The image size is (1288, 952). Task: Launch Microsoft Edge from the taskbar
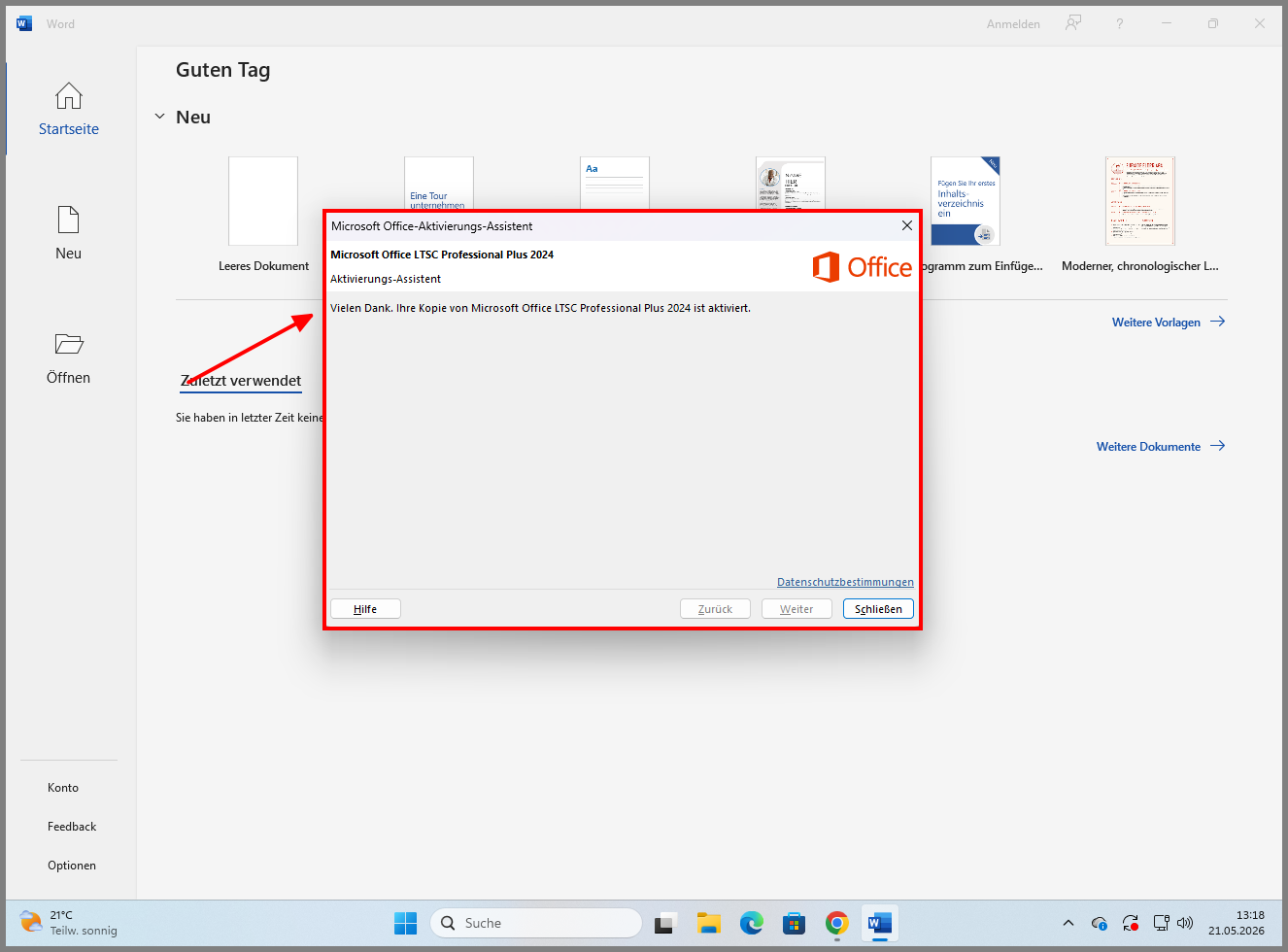pyautogui.click(x=751, y=923)
